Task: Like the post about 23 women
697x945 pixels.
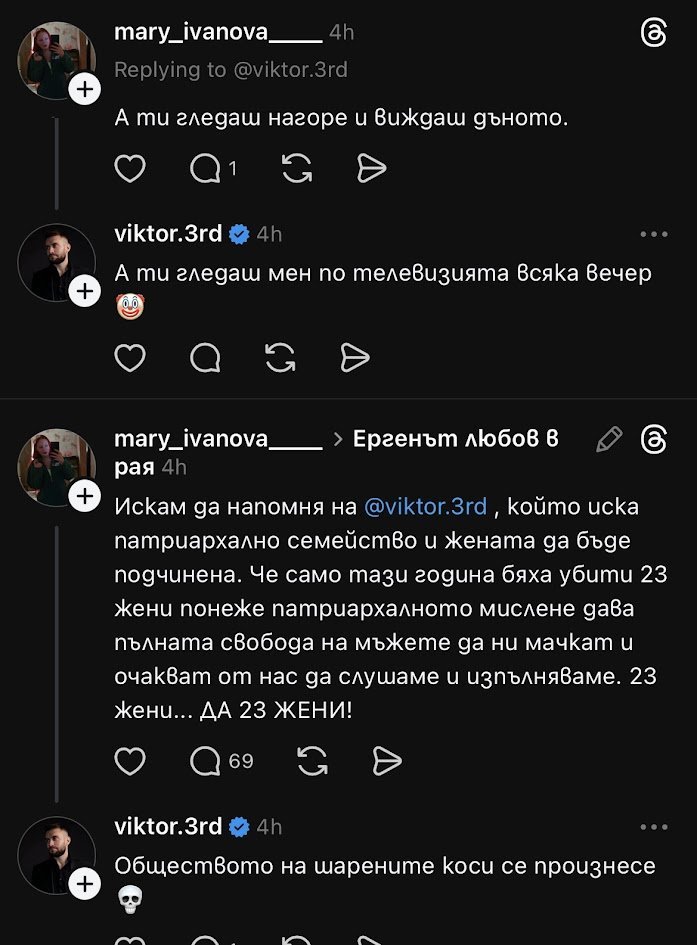Action: click(130, 761)
